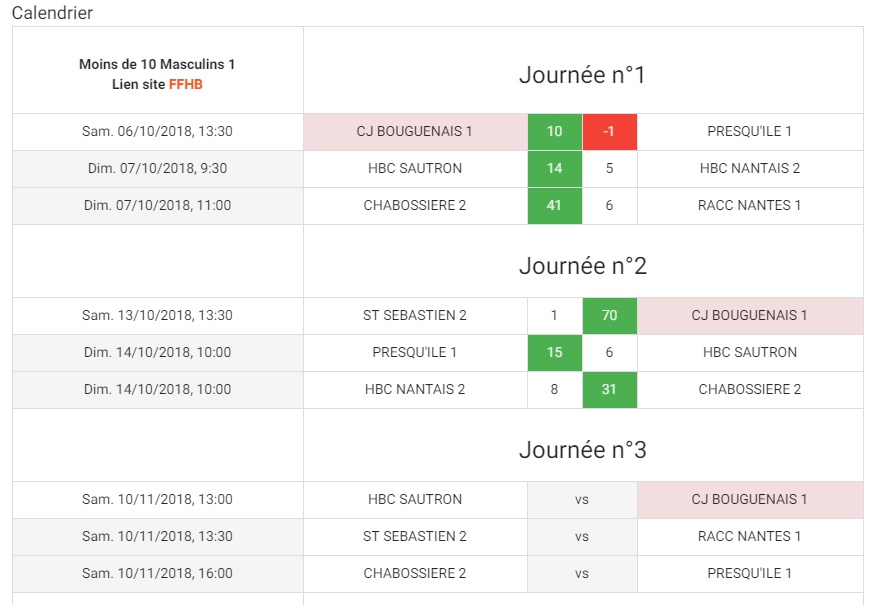Screen dimensions: 872x605
Task: Click vs cell for HBC SAUTRON match
Action: pyautogui.click(x=582, y=500)
